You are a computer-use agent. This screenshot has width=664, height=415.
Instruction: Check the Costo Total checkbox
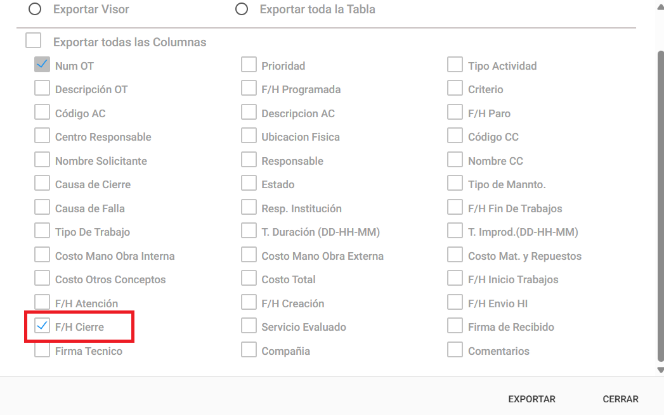point(249,279)
